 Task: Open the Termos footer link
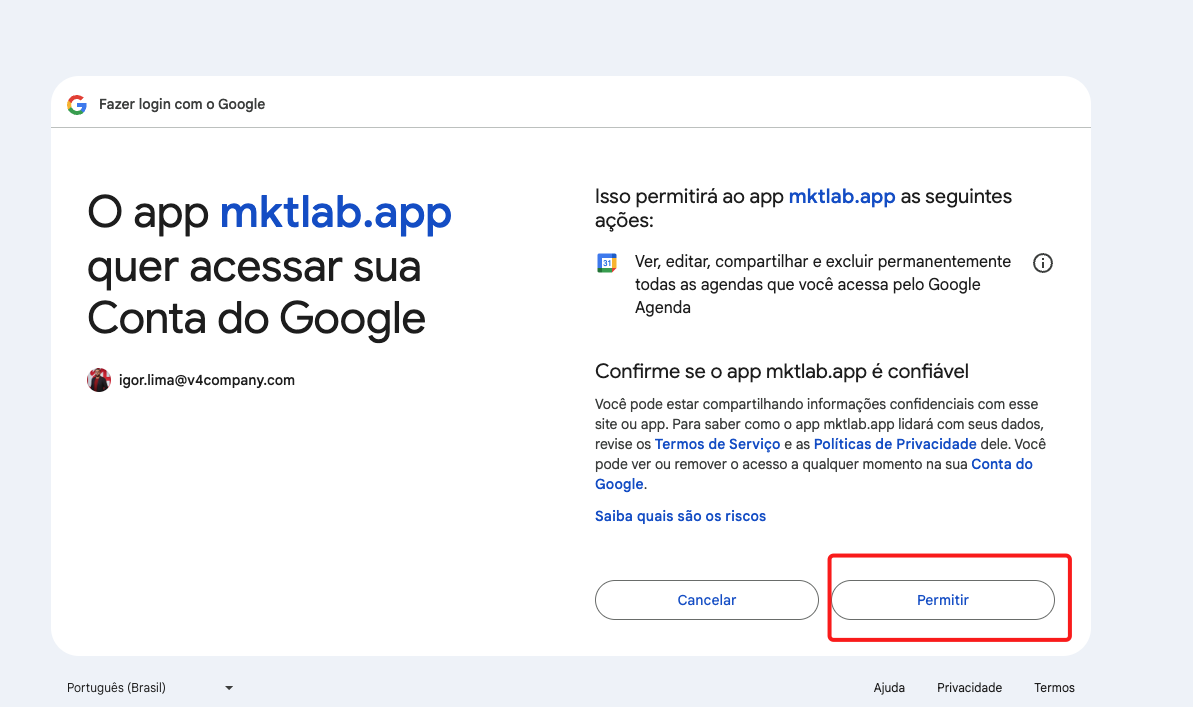1054,688
